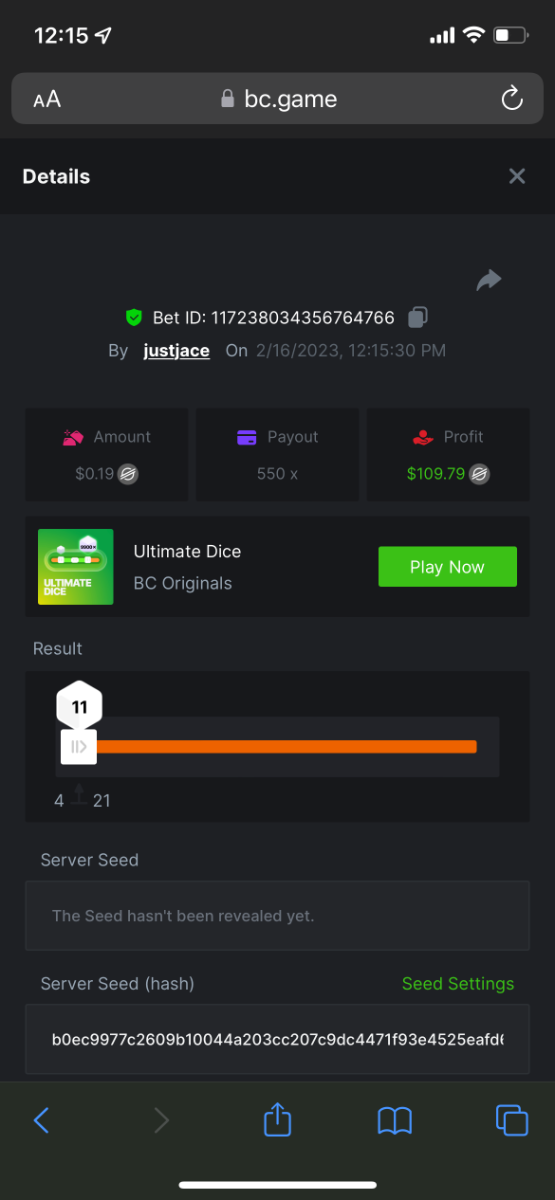Reload the page in Safari

tap(511, 98)
